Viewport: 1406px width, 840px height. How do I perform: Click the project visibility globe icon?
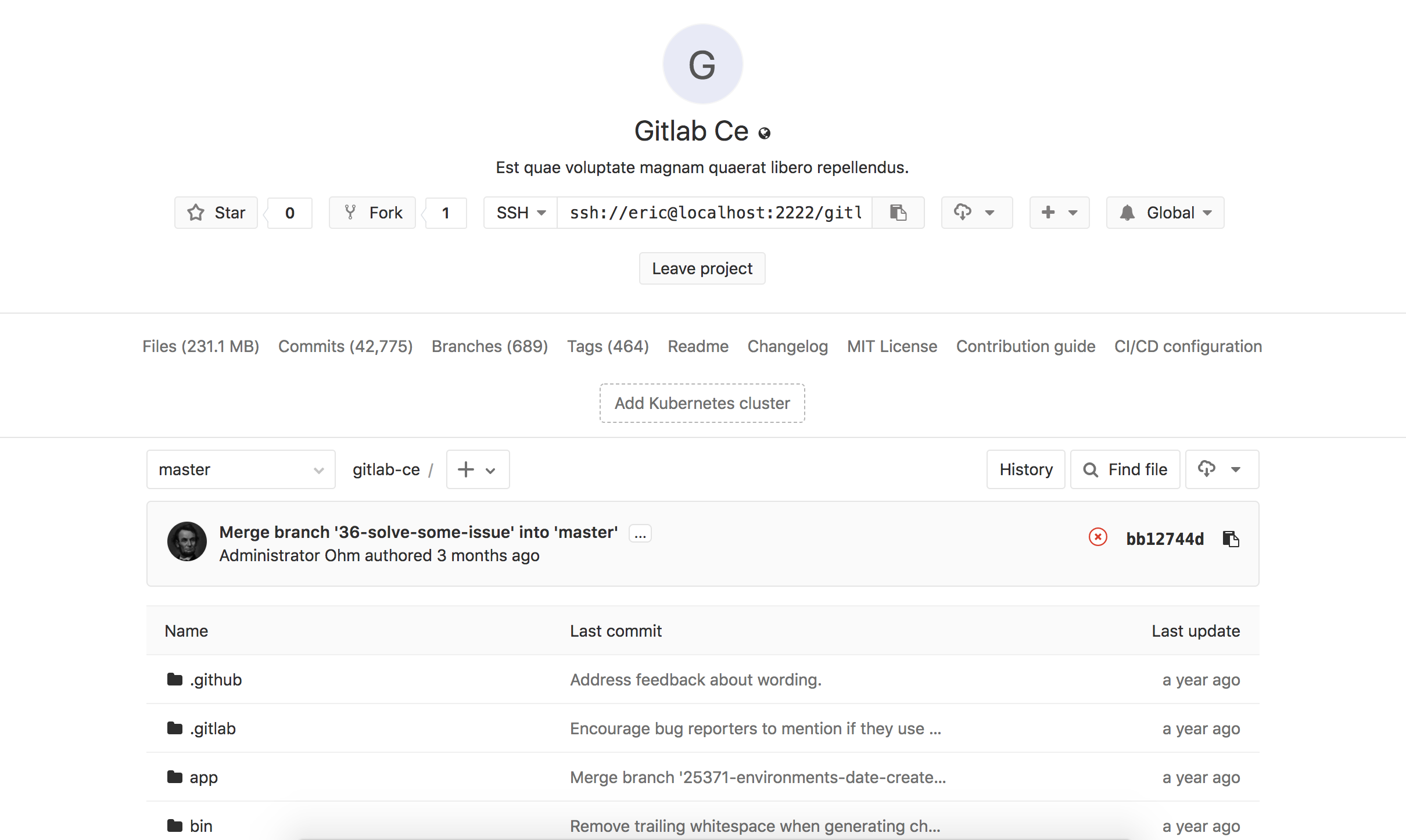coord(765,134)
